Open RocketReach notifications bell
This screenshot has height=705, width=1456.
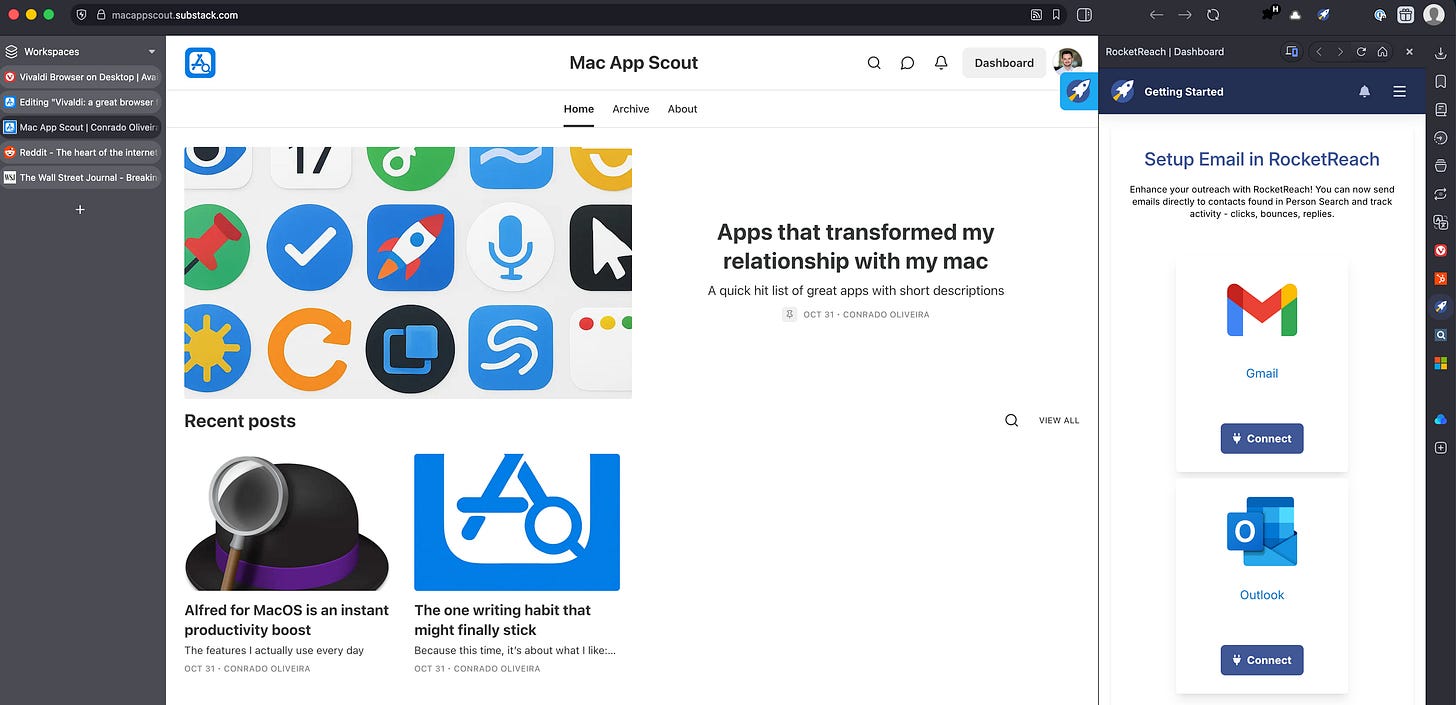click(x=1364, y=91)
